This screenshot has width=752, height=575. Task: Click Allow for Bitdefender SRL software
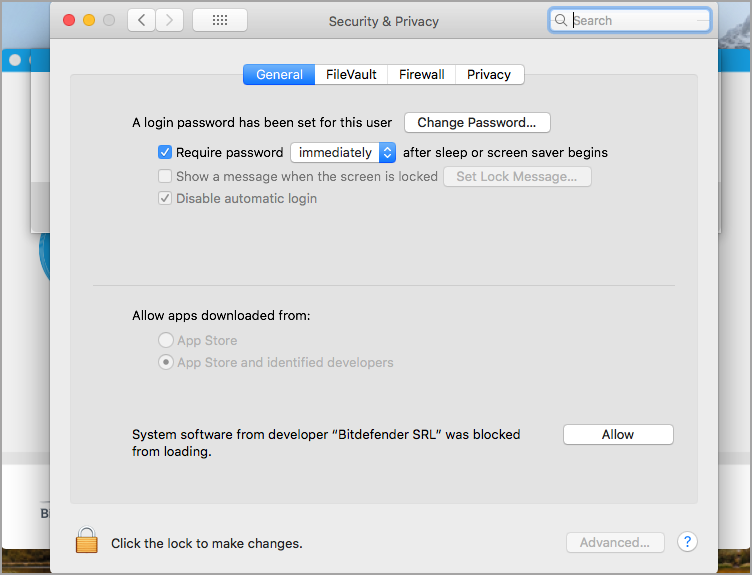(x=618, y=434)
